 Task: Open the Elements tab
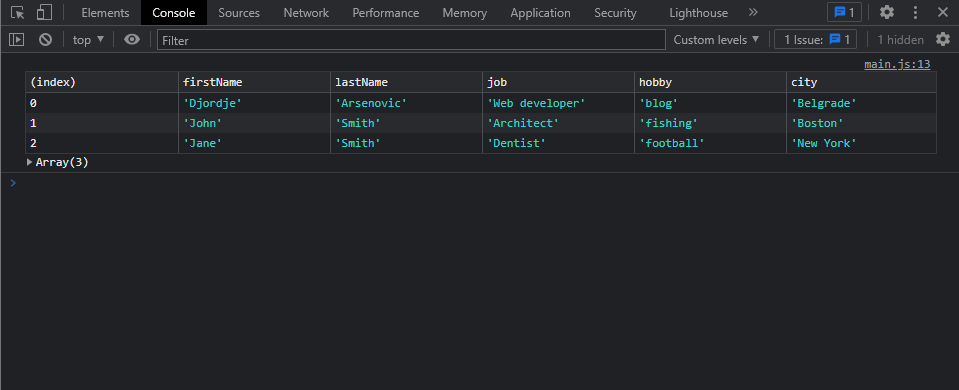point(105,13)
